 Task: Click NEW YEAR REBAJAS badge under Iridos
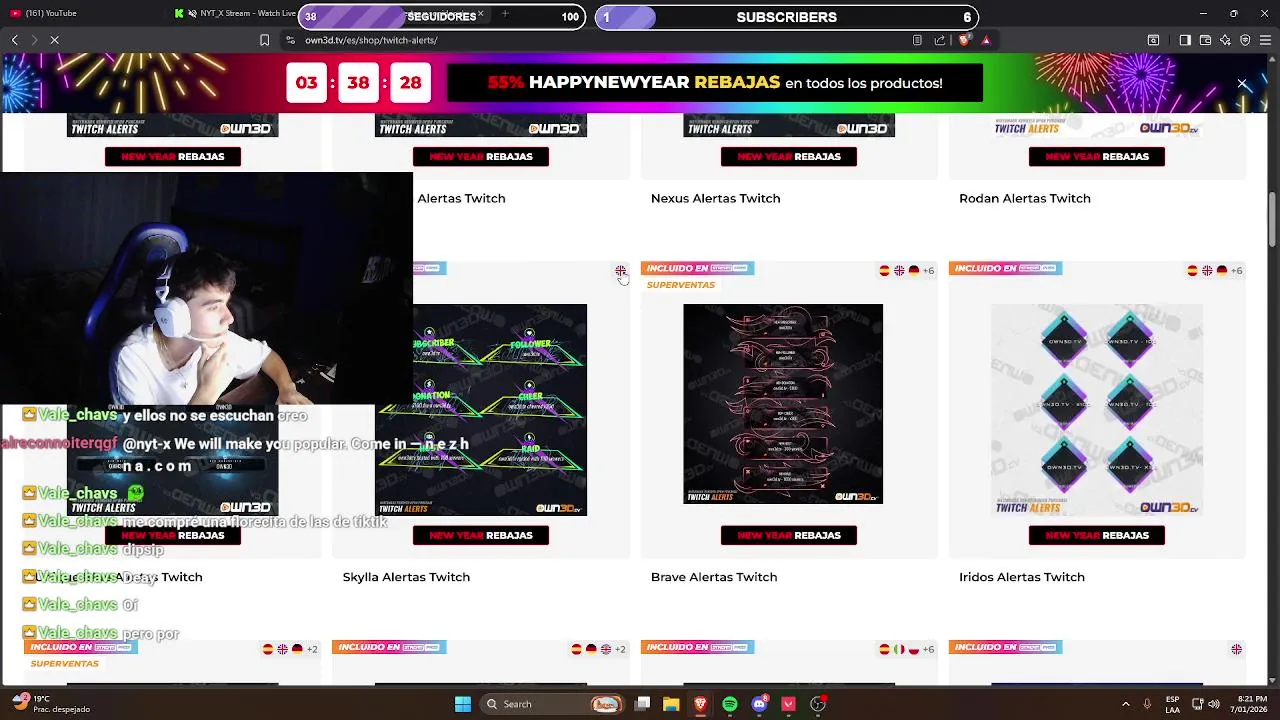point(1097,535)
